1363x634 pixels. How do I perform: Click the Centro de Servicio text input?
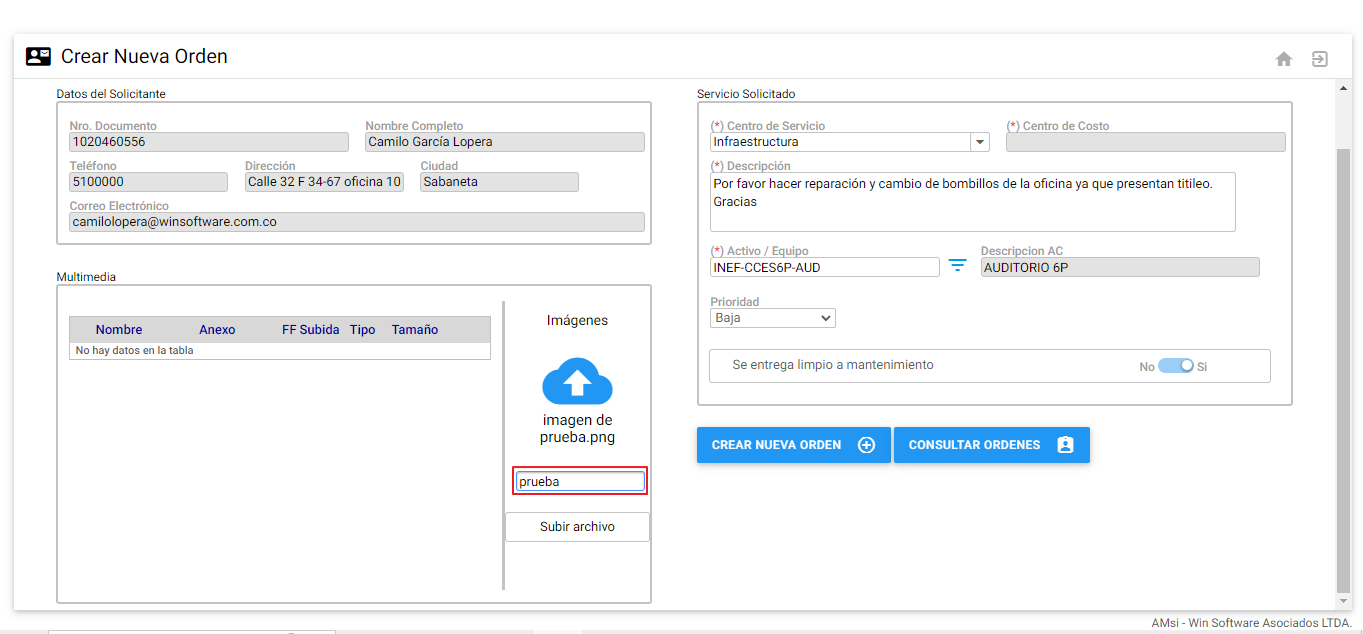840,142
